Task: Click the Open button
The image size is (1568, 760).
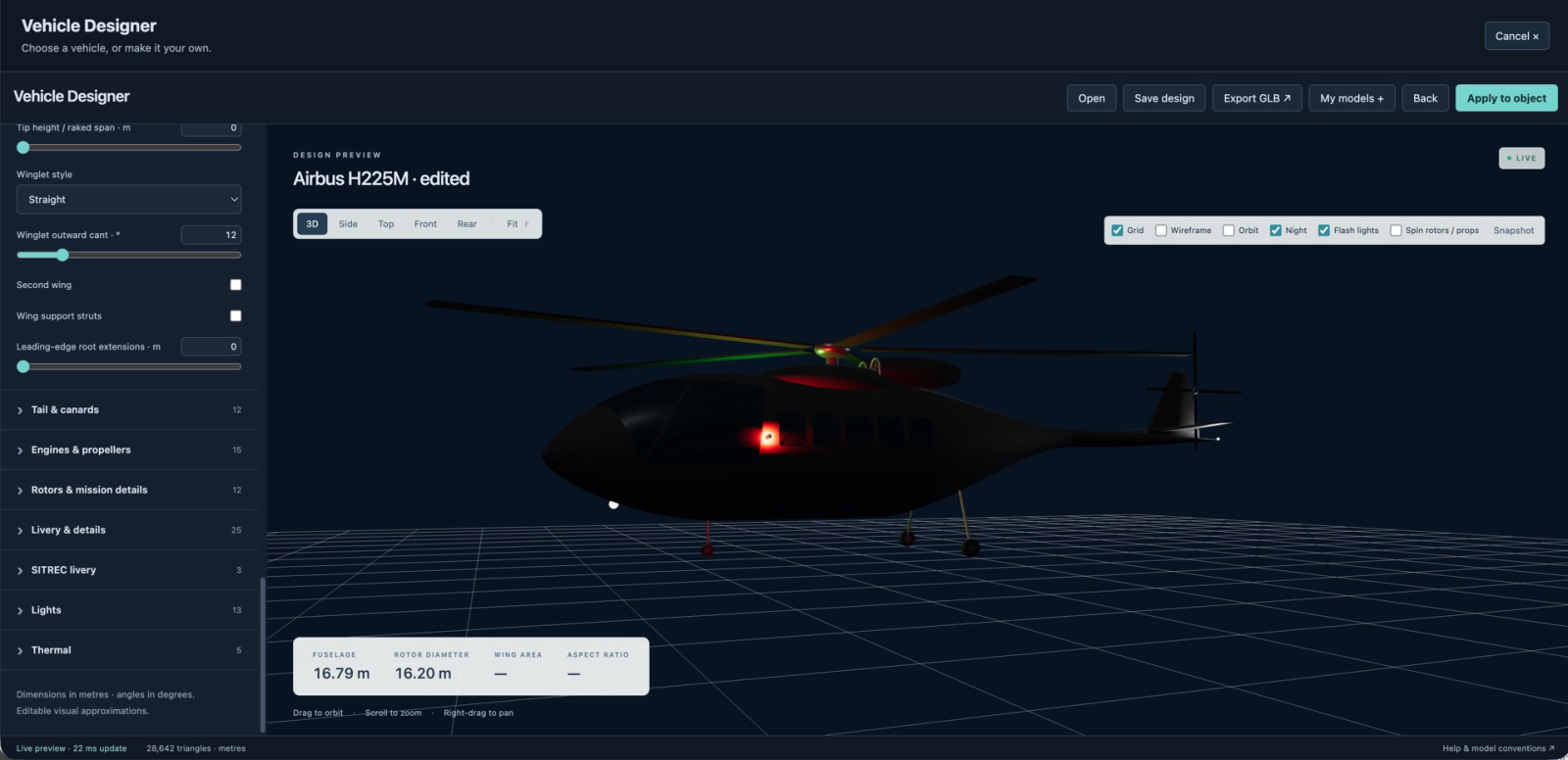Action: [1092, 98]
